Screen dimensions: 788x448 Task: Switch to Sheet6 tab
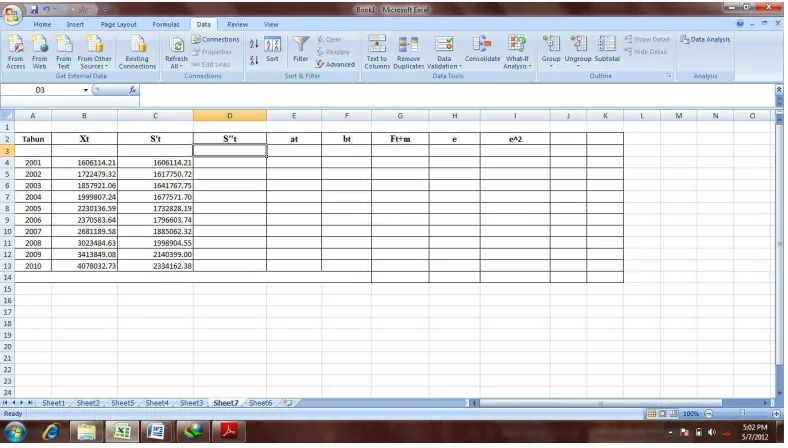coord(260,403)
